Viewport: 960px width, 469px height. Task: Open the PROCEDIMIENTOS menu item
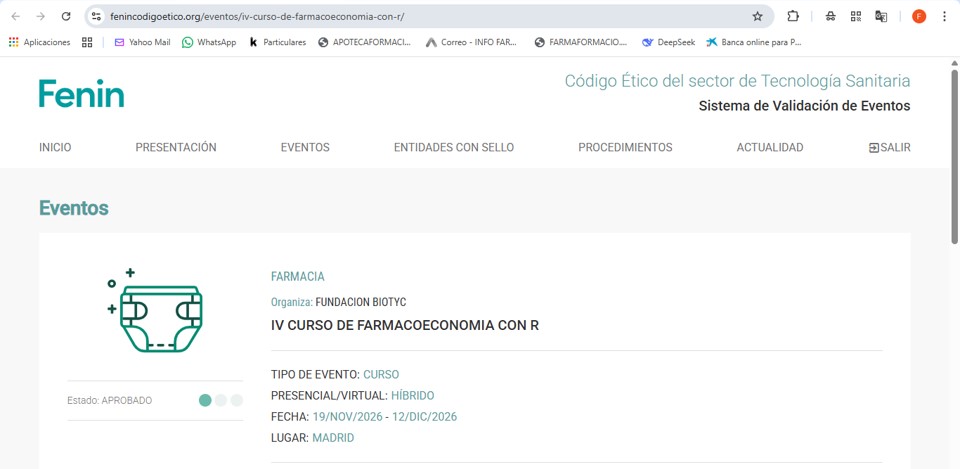(625, 147)
